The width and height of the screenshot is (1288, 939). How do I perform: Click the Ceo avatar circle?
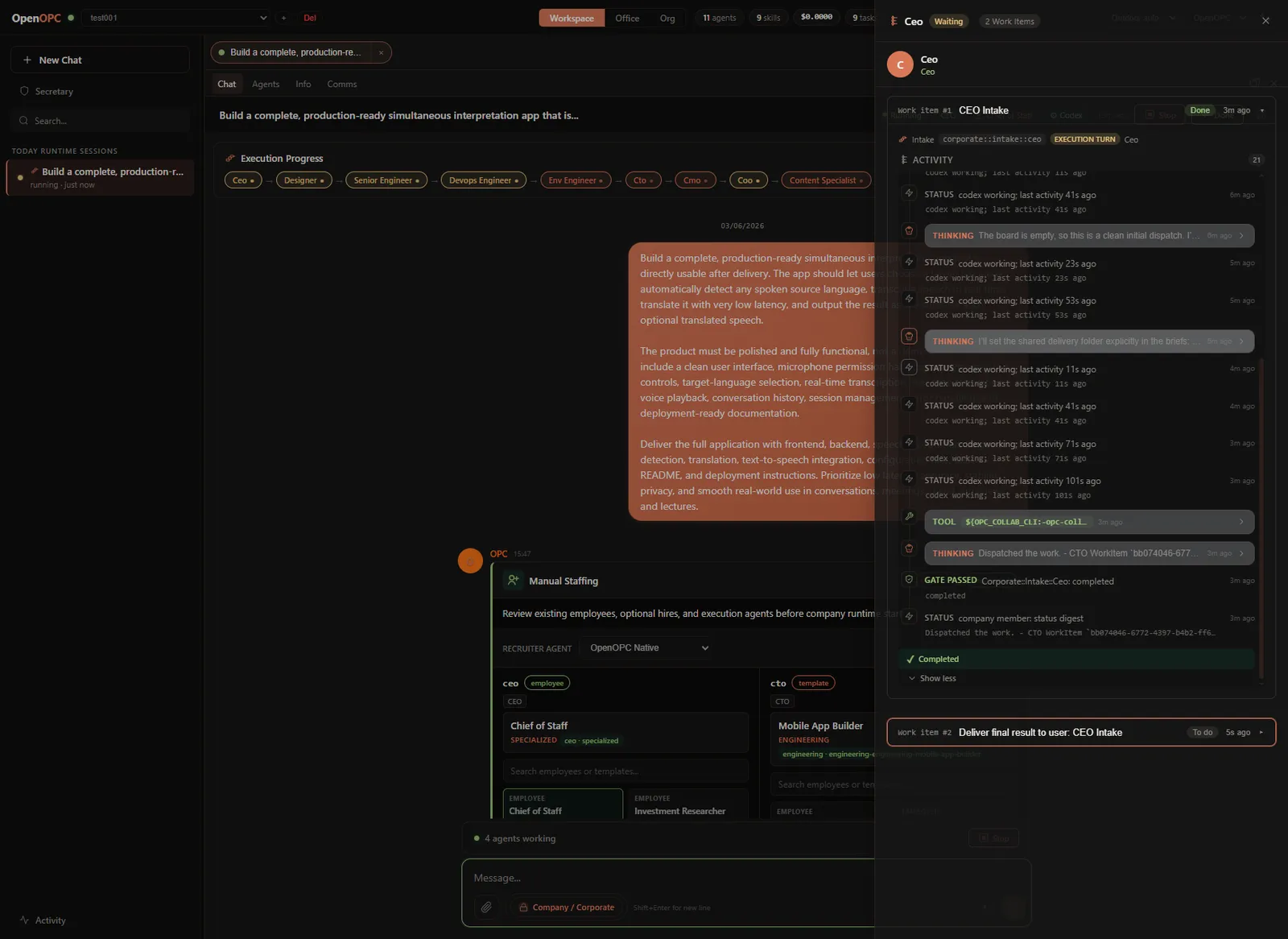[900, 64]
